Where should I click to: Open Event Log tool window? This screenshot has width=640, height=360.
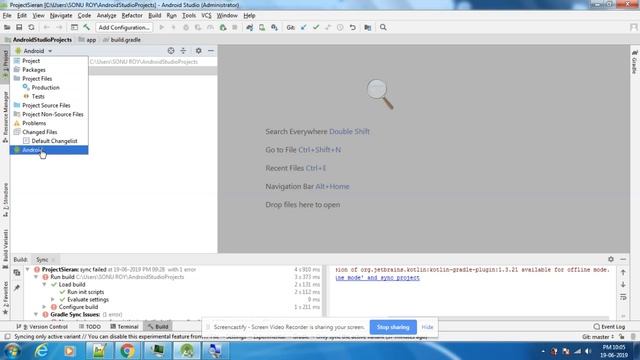(x=609, y=327)
